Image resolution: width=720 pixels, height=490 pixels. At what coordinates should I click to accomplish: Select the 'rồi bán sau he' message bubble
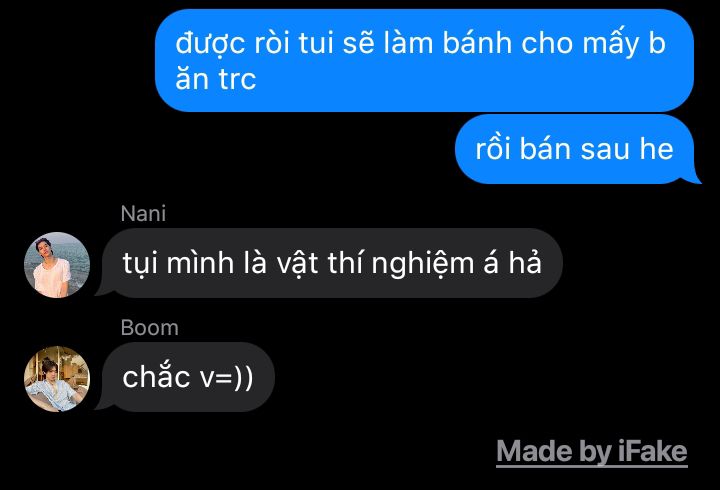click(576, 149)
